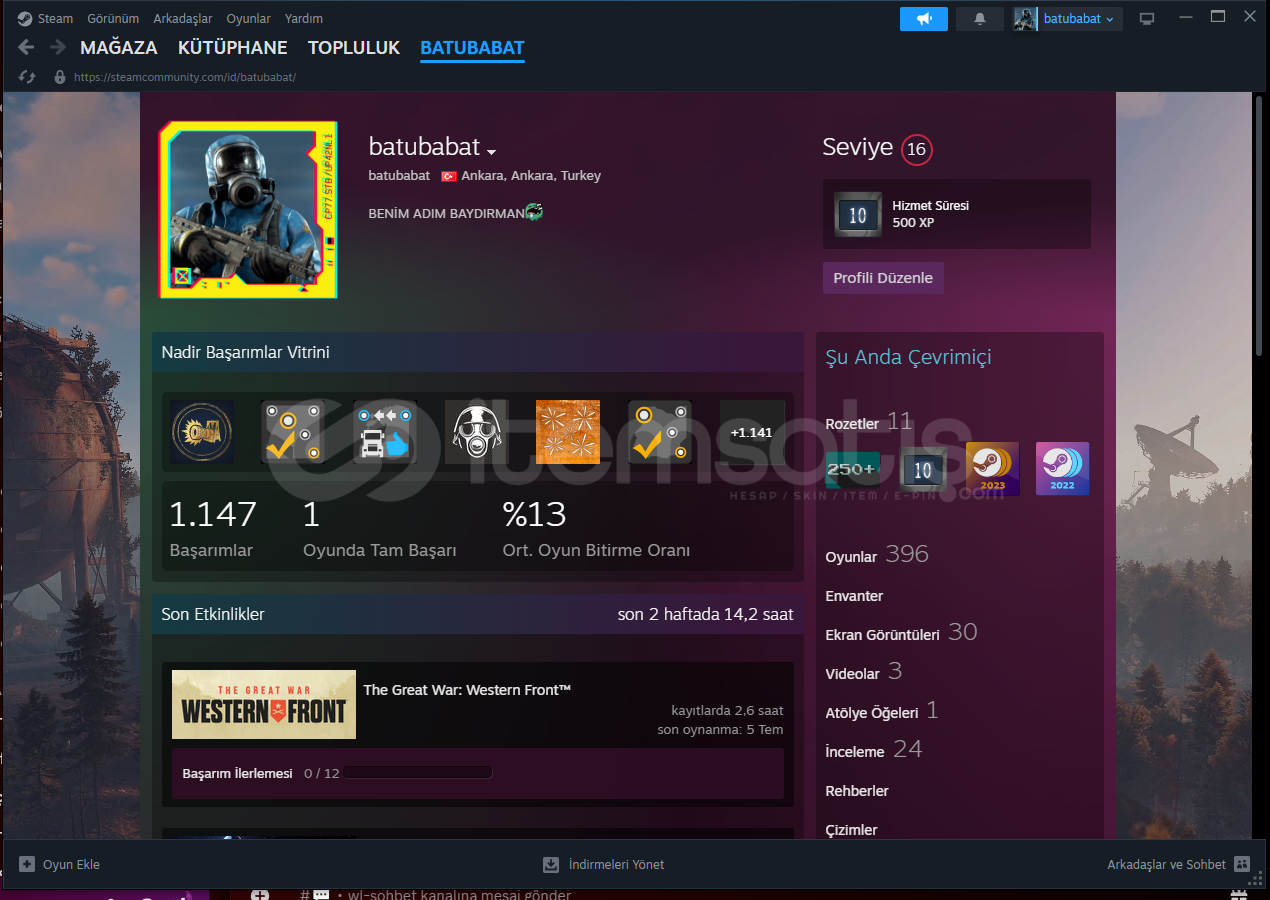Click the Profili Düzenle button
Image resolution: width=1270 pixels, height=900 pixels.
tap(883, 278)
